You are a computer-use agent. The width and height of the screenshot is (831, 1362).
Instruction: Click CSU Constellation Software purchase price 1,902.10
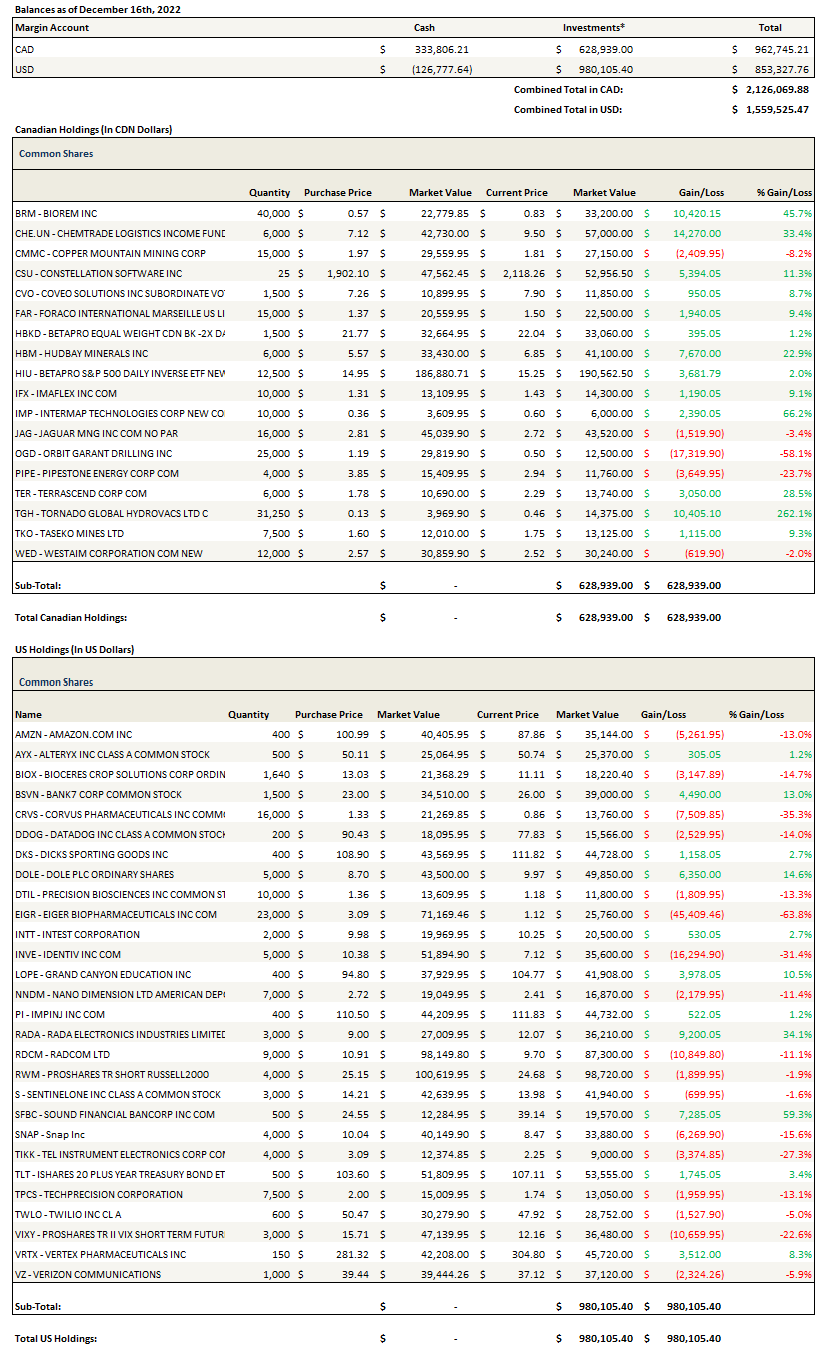pos(347,273)
